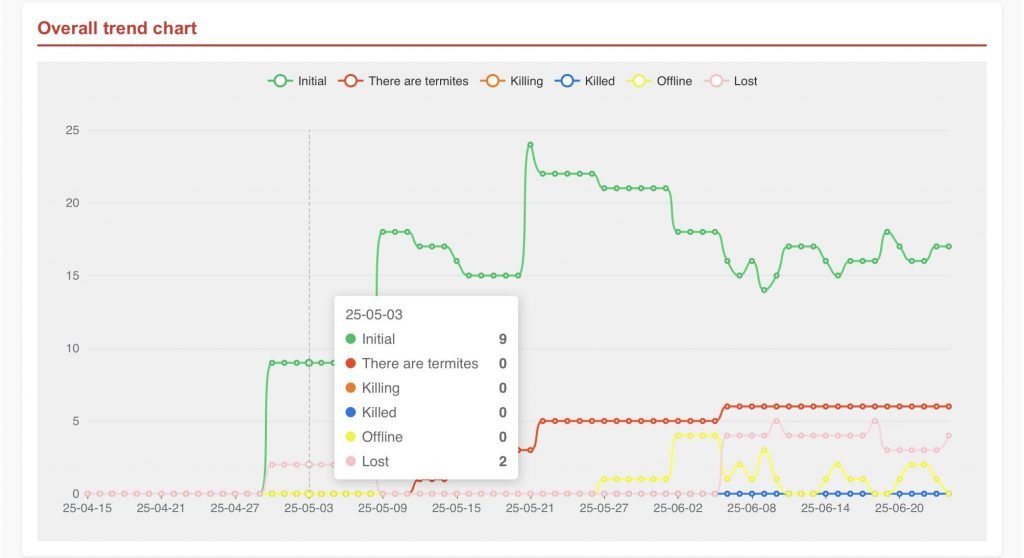Click the Offline peak point at value 3
The height and width of the screenshot is (558, 1024).
[x=764, y=450]
